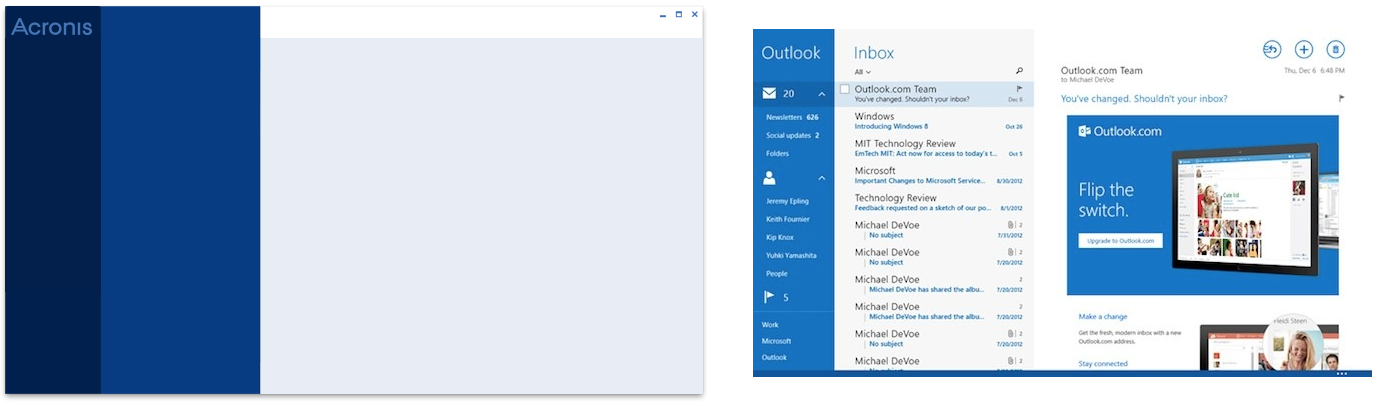This screenshot has height=406, width=1377.
Task: Open the Stay connected link
Action: (1103, 363)
